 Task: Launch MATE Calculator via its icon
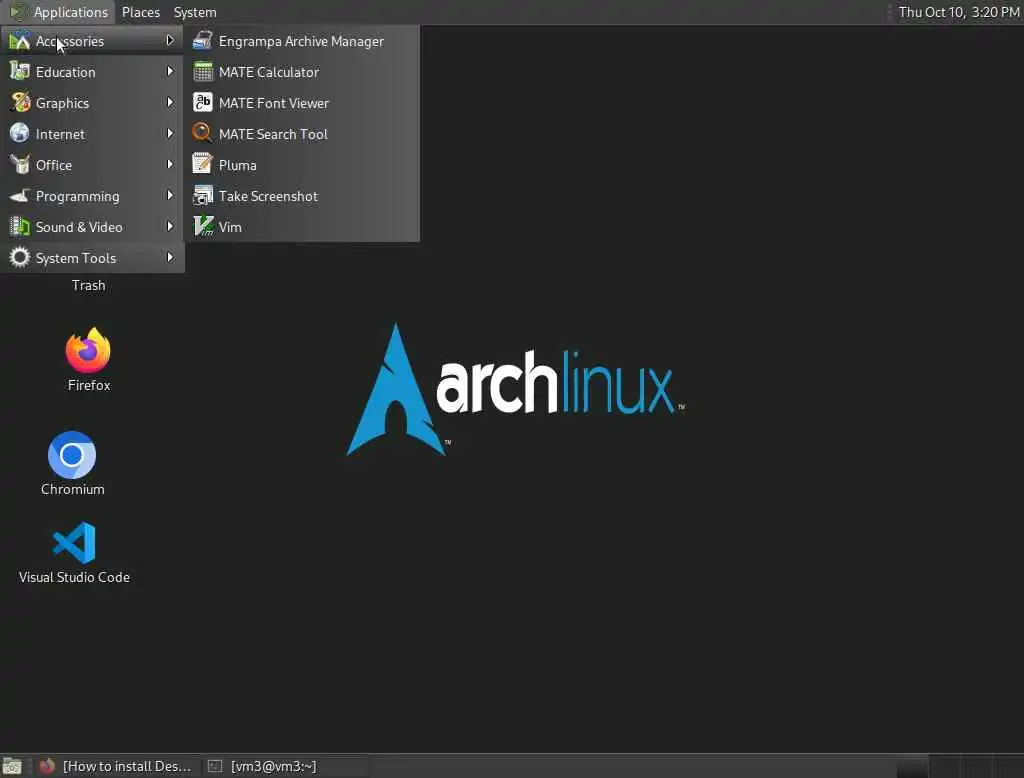pyautogui.click(x=202, y=71)
